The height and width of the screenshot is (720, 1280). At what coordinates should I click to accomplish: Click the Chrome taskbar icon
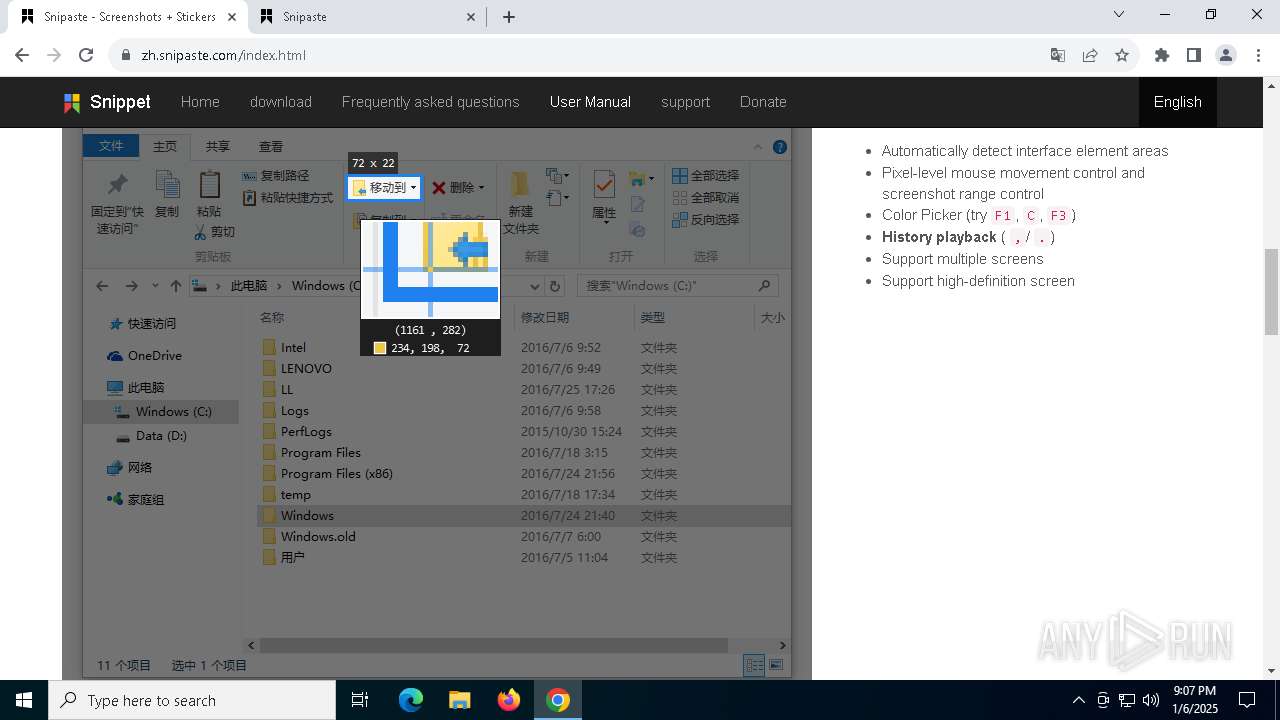[558, 700]
